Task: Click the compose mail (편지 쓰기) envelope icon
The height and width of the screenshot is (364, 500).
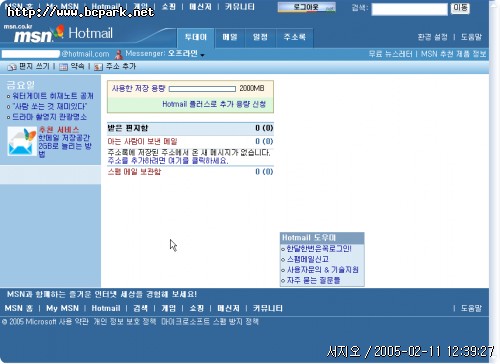Action: click(12, 67)
